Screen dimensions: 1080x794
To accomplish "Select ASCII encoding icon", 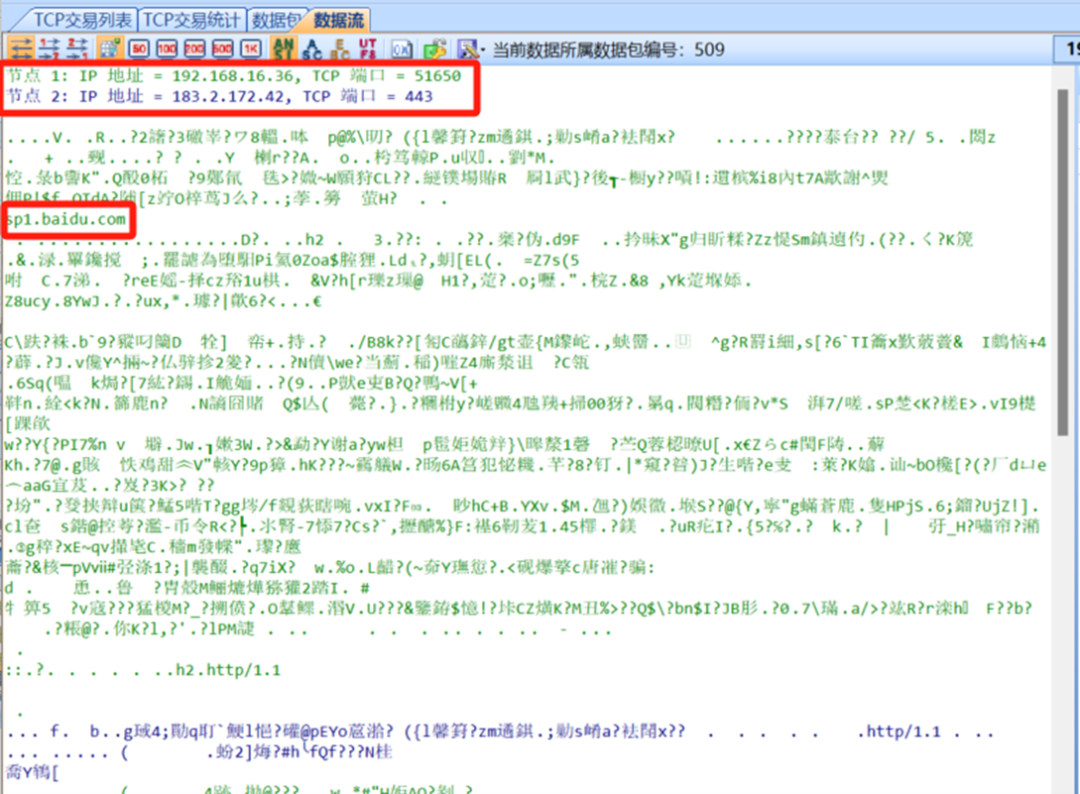I will pos(312,49).
